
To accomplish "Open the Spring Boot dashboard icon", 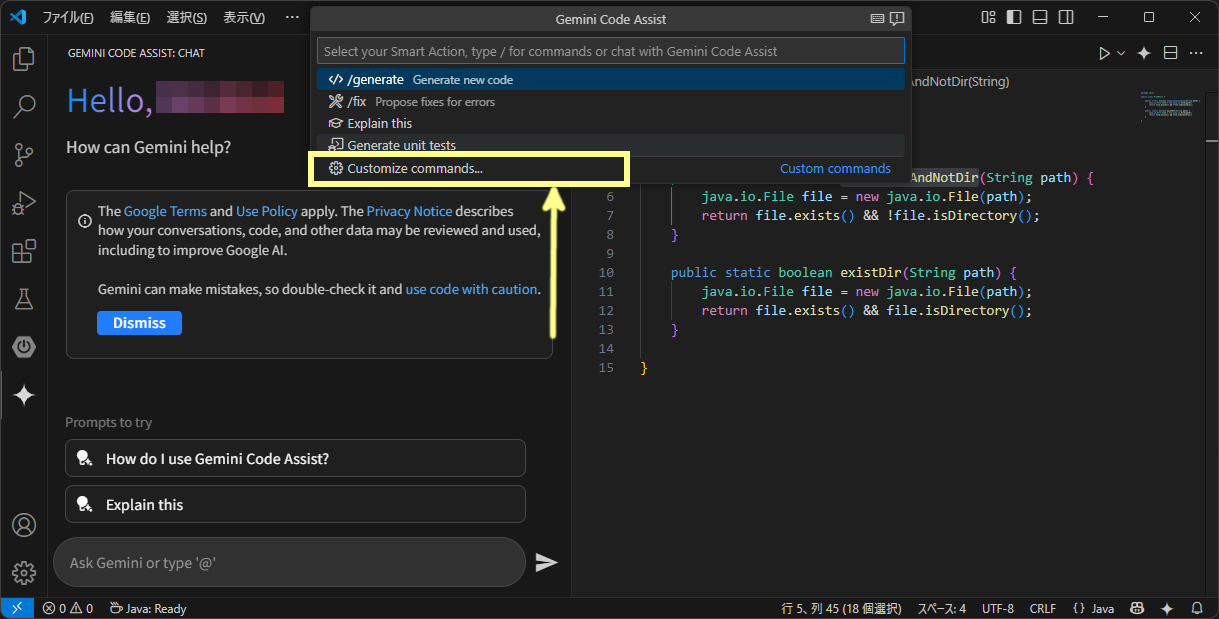I will click(x=23, y=347).
